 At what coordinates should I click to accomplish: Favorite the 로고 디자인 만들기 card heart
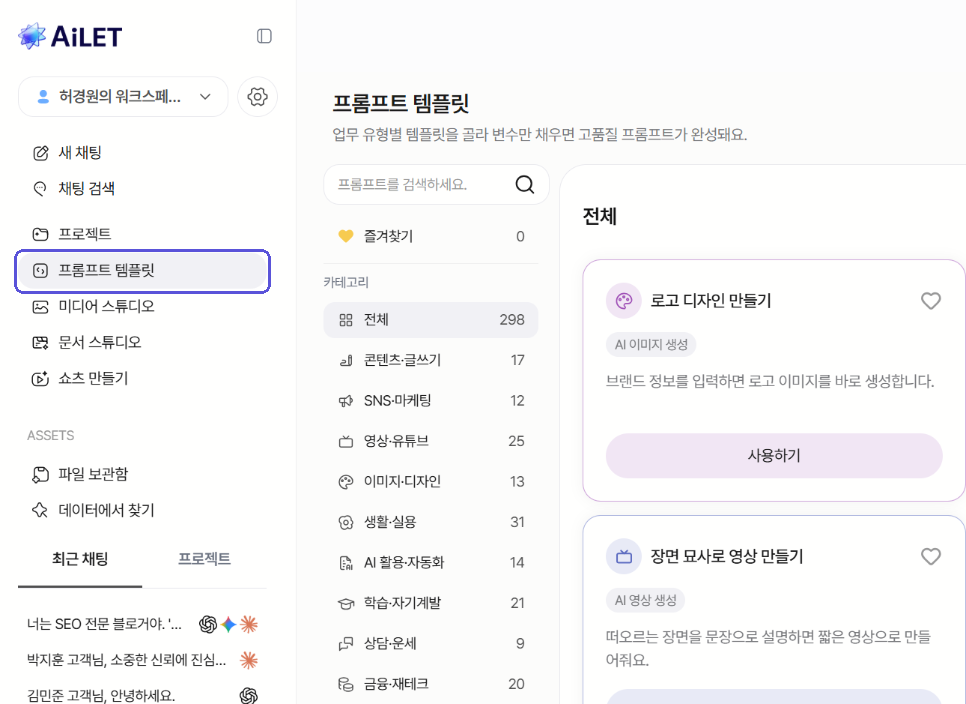coord(931,301)
